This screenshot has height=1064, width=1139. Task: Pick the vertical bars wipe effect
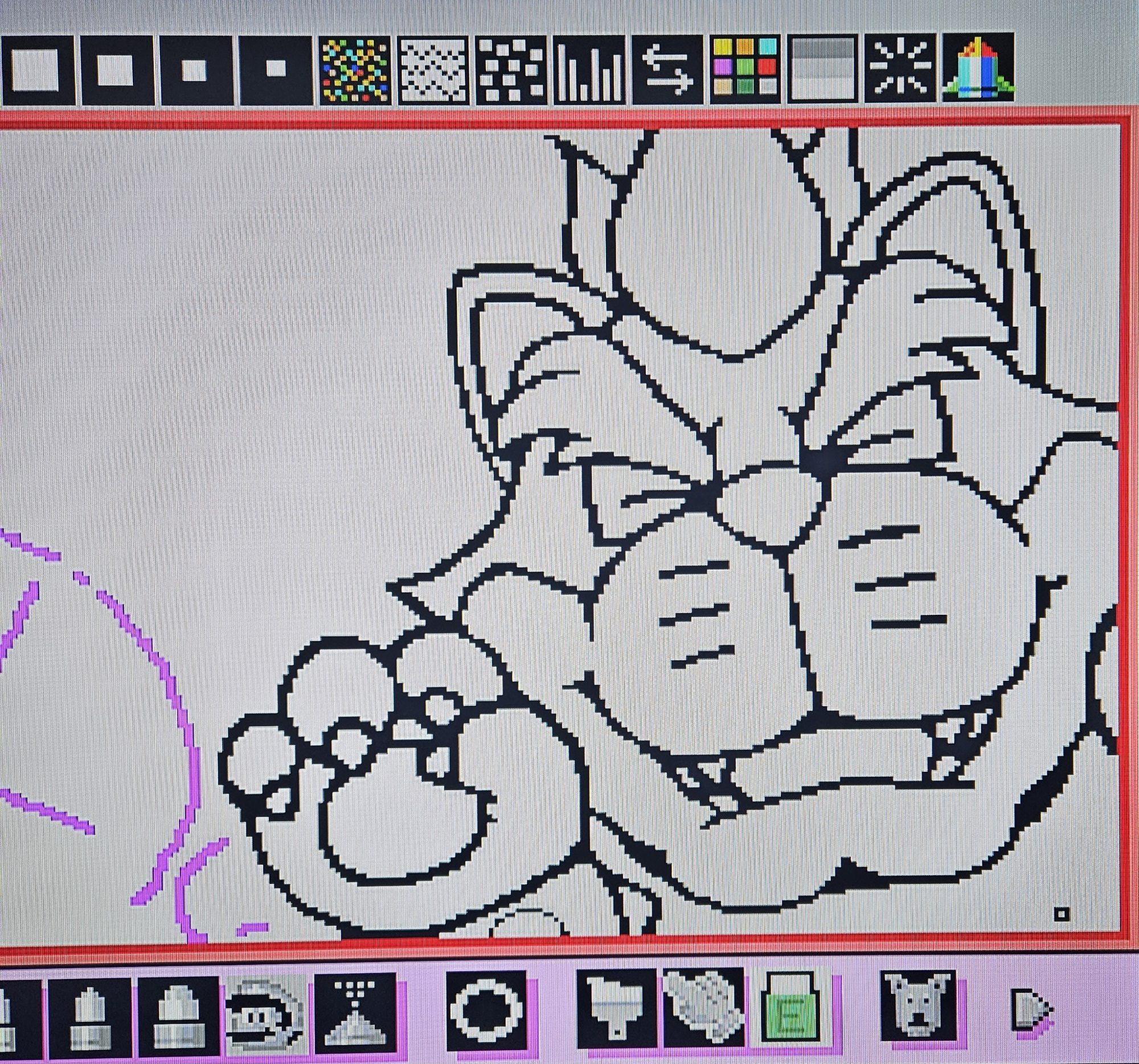click(589, 70)
